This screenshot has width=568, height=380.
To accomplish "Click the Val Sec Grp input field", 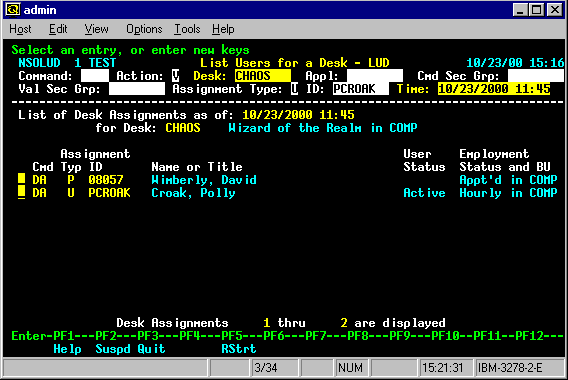I will coord(137,89).
